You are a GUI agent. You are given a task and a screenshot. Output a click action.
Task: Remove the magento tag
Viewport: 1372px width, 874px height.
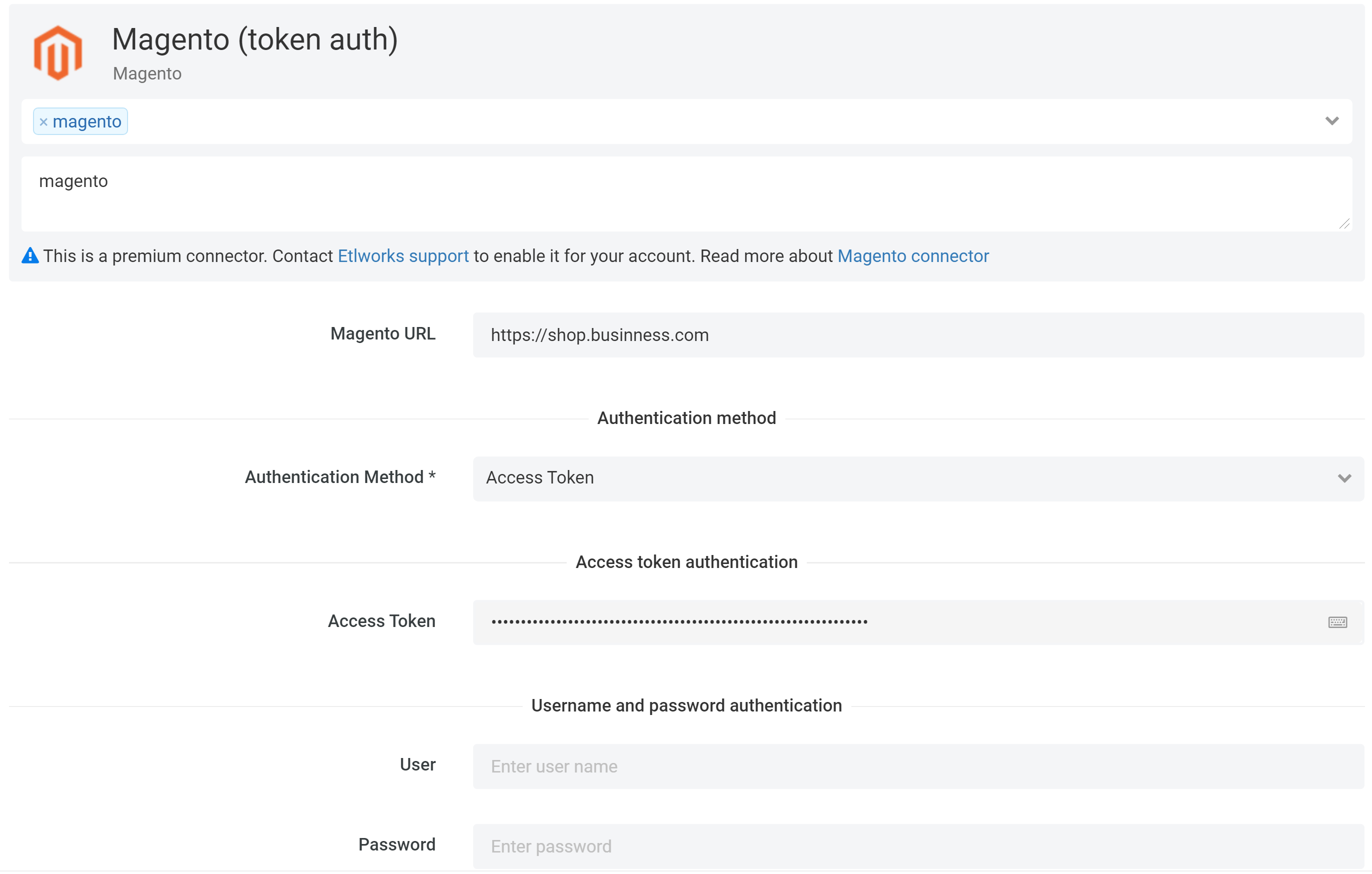(44, 122)
